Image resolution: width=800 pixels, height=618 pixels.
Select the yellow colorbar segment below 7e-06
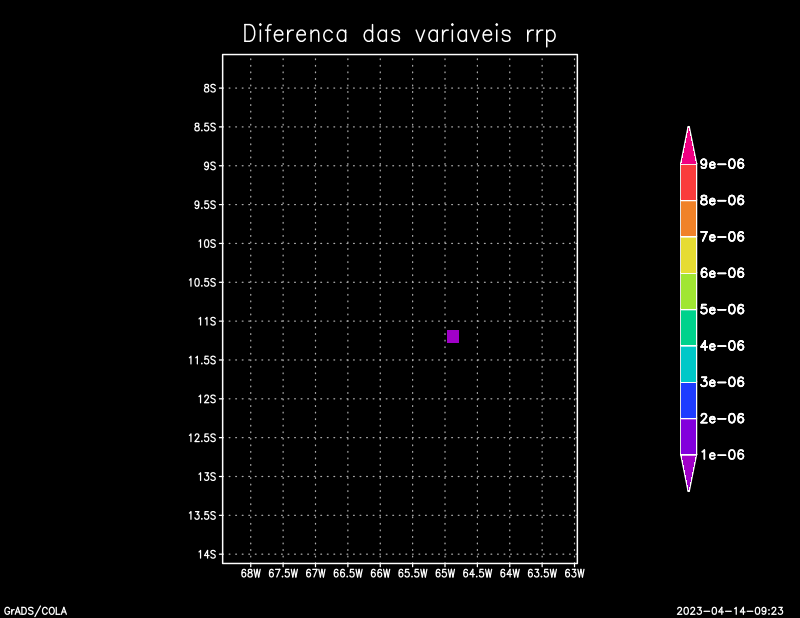click(x=688, y=255)
